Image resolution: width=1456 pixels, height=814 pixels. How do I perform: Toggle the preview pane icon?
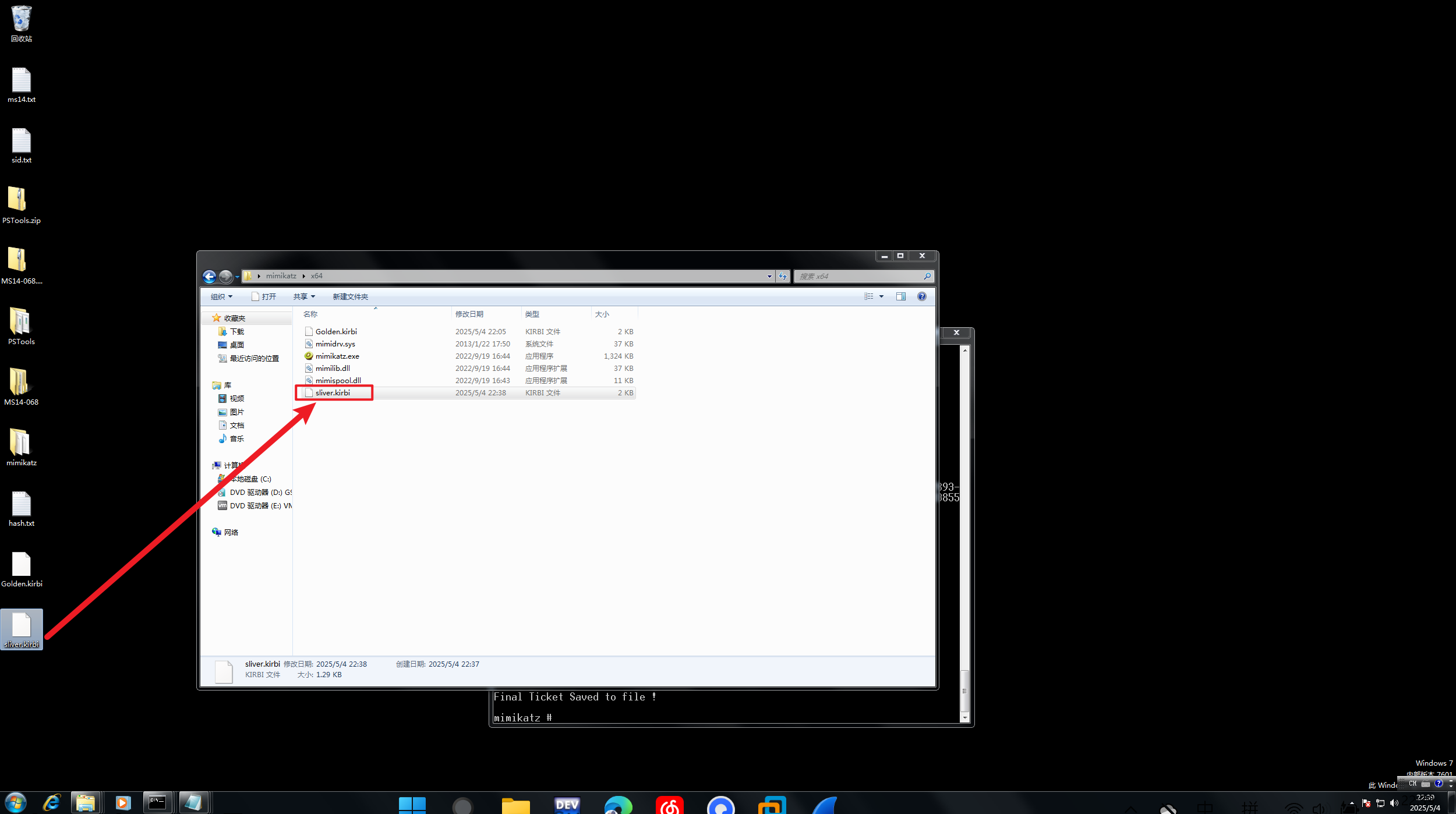pos(900,296)
